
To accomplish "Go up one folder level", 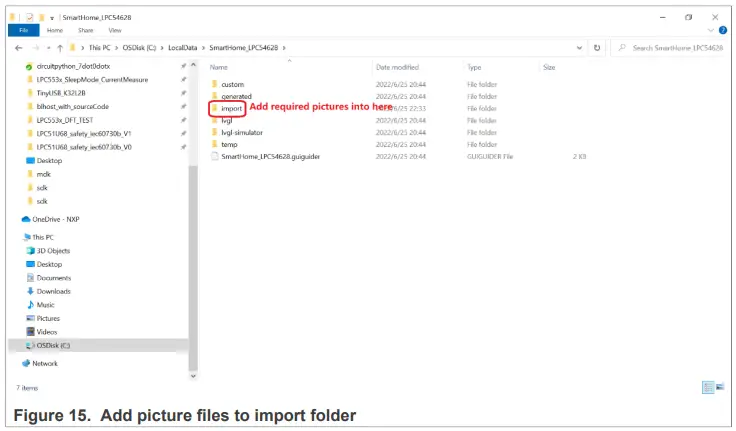I will [59, 47].
